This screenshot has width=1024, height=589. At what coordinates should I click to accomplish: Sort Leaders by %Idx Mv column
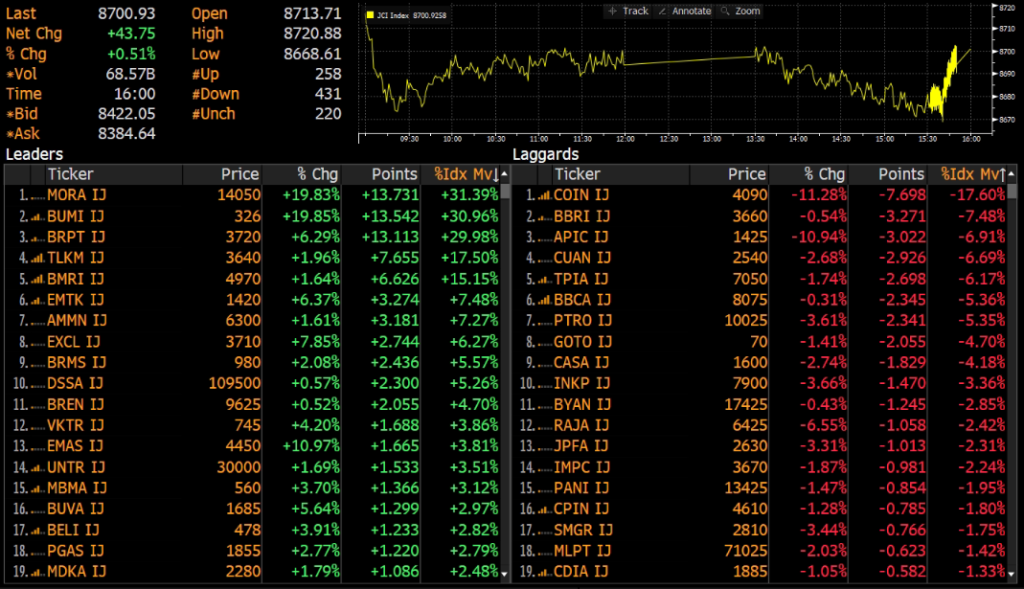point(465,174)
